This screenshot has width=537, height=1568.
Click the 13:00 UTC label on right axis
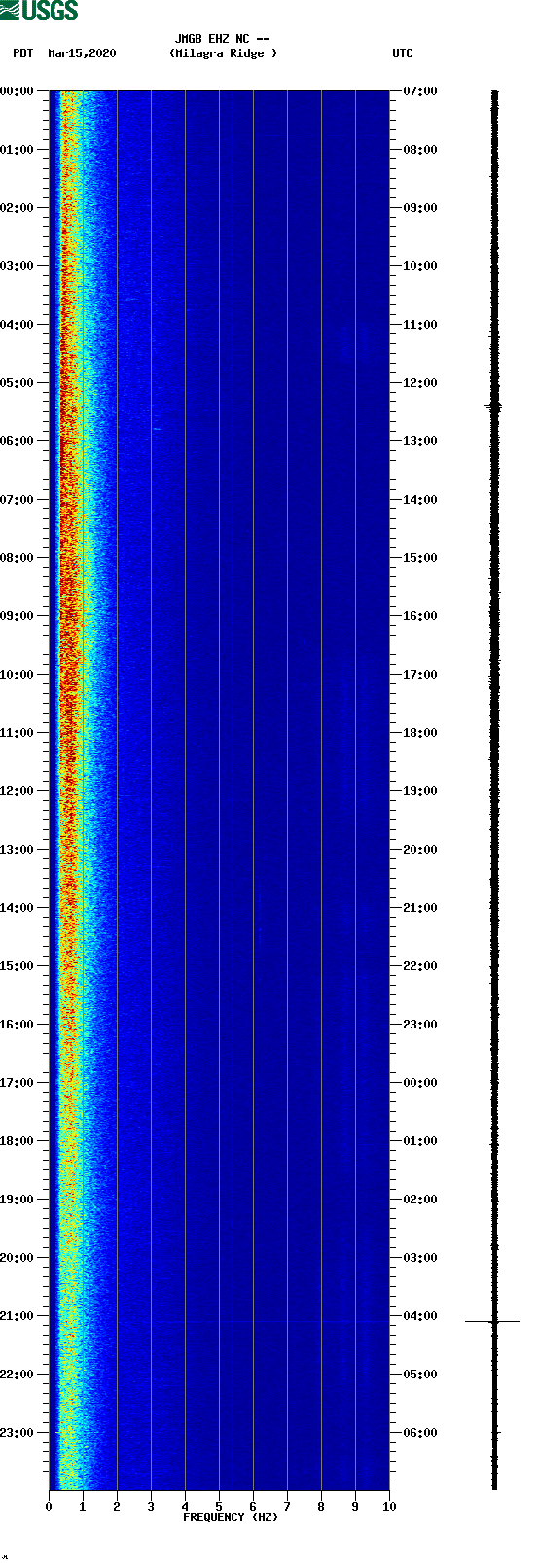point(420,441)
